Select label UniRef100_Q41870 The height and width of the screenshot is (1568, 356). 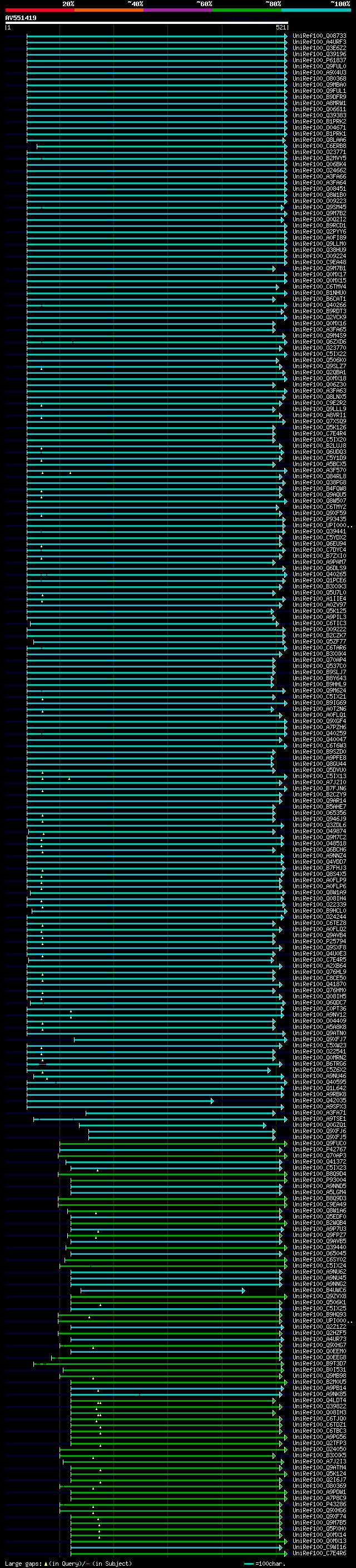point(319,985)
